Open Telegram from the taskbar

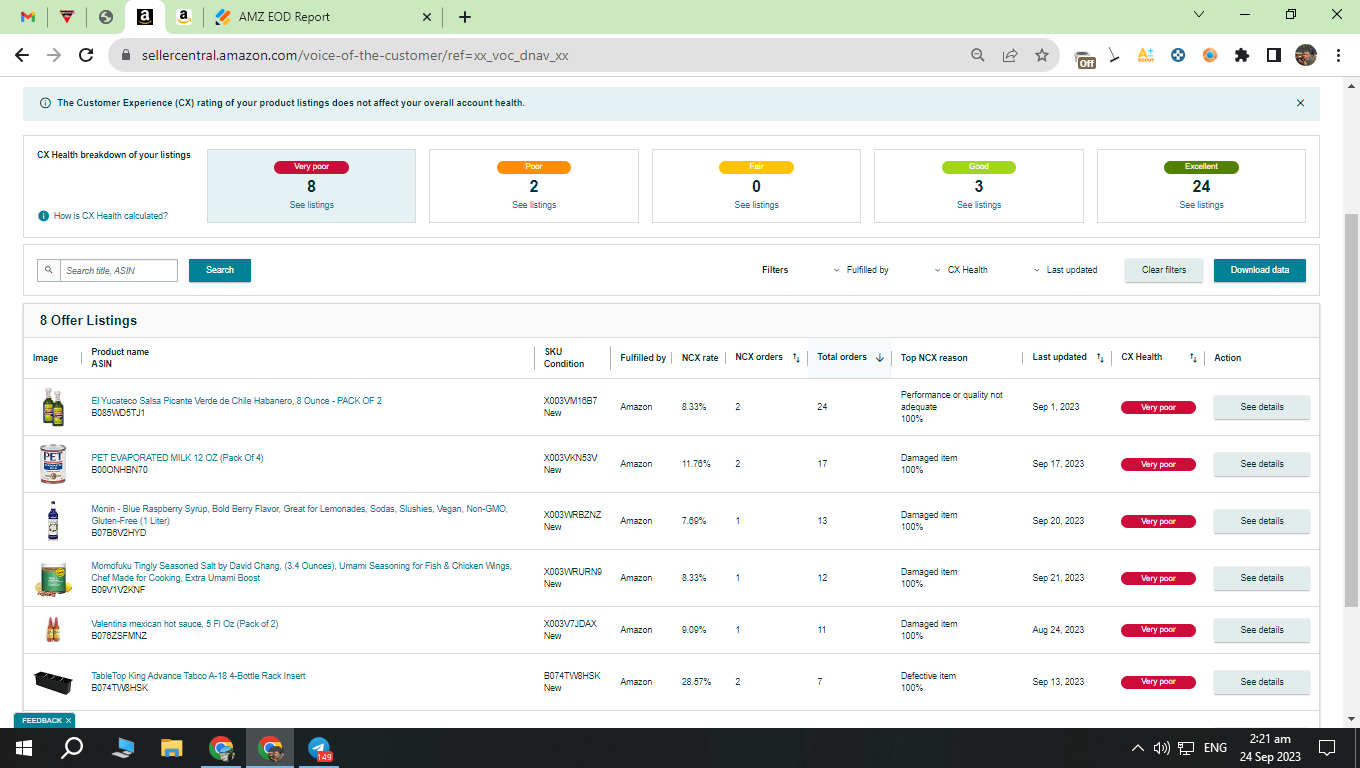[x=319, y=747]
